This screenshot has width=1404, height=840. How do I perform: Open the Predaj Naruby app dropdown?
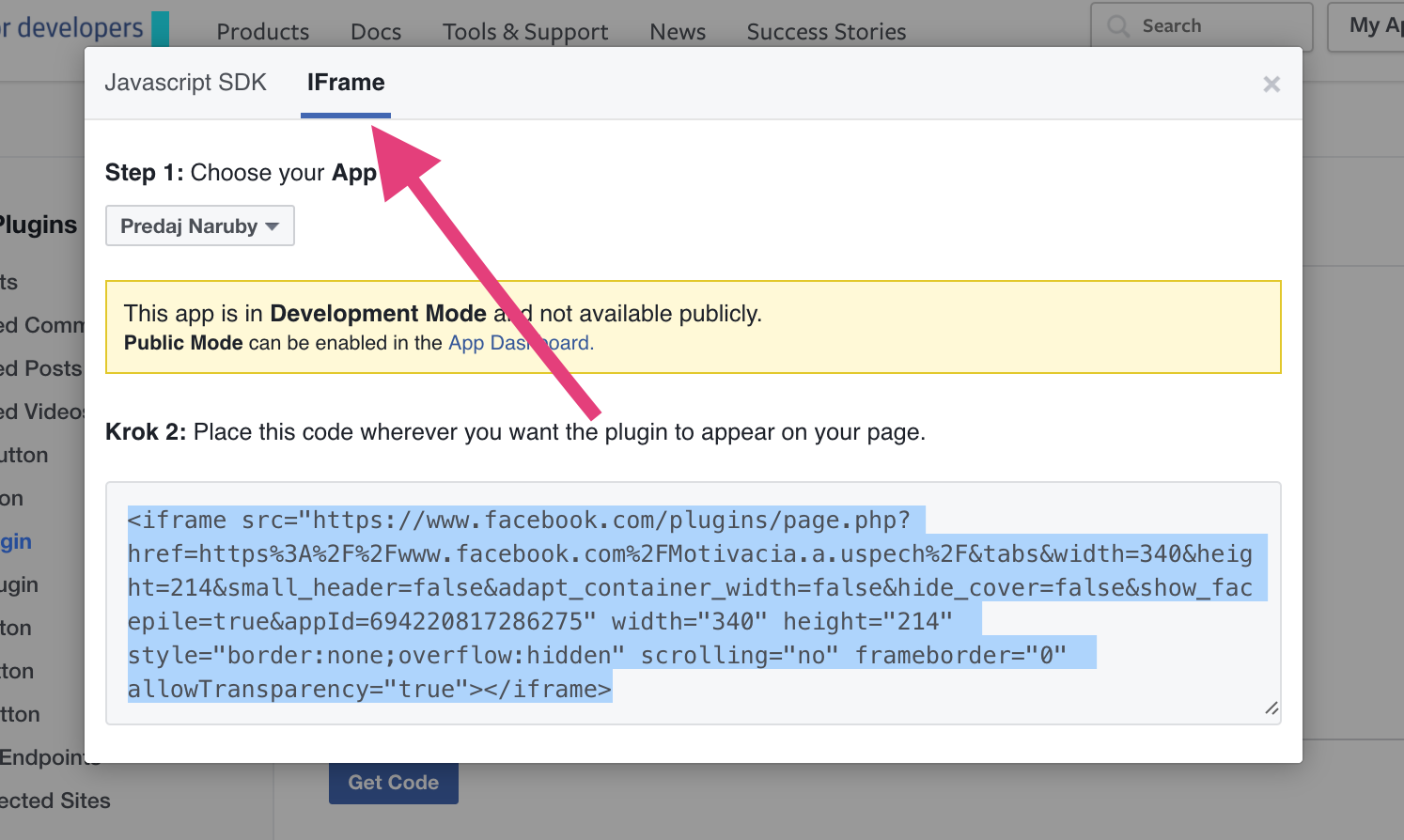200,226
